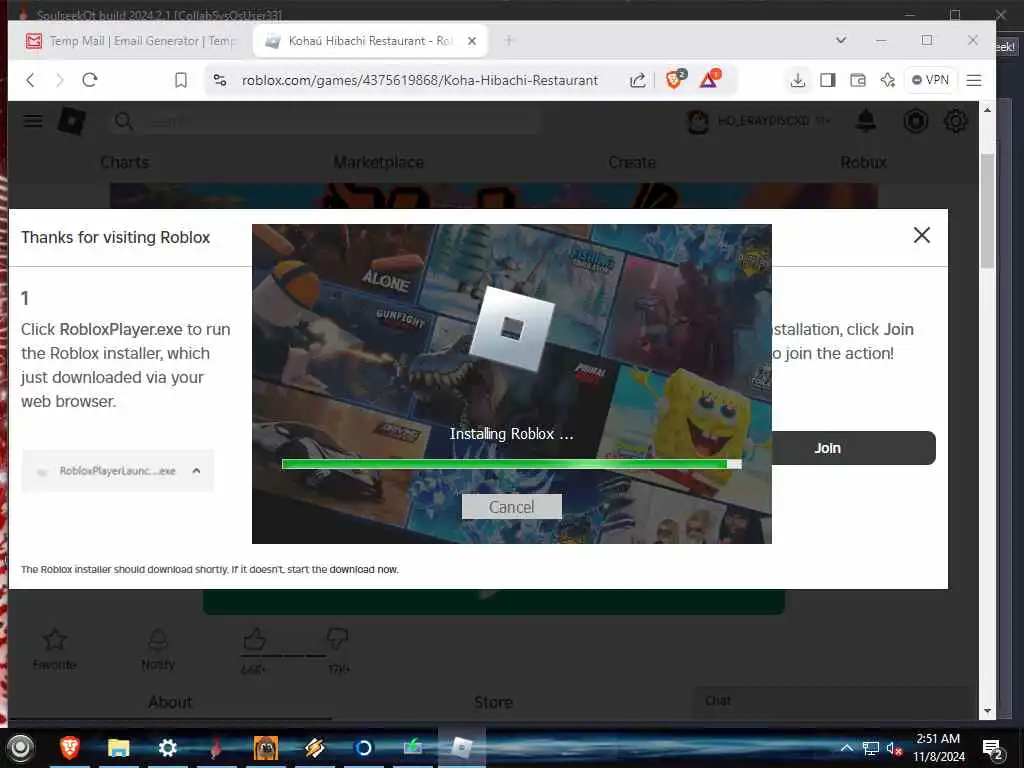Cancel the Roblox installation
The height and width of the screenshot is (768, 1024).
point(511,507)
